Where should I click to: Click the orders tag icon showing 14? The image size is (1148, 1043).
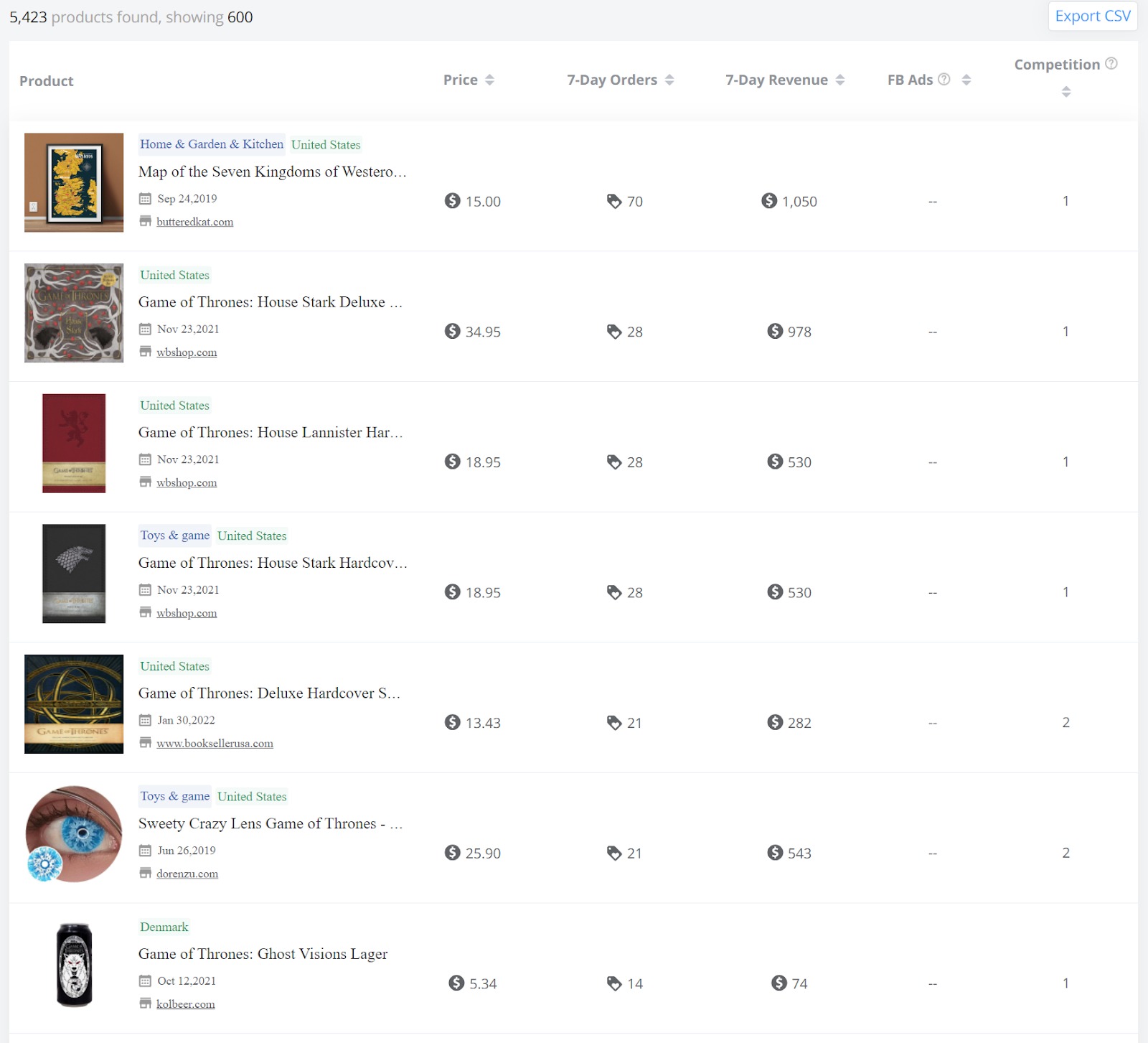coord(615,984)
